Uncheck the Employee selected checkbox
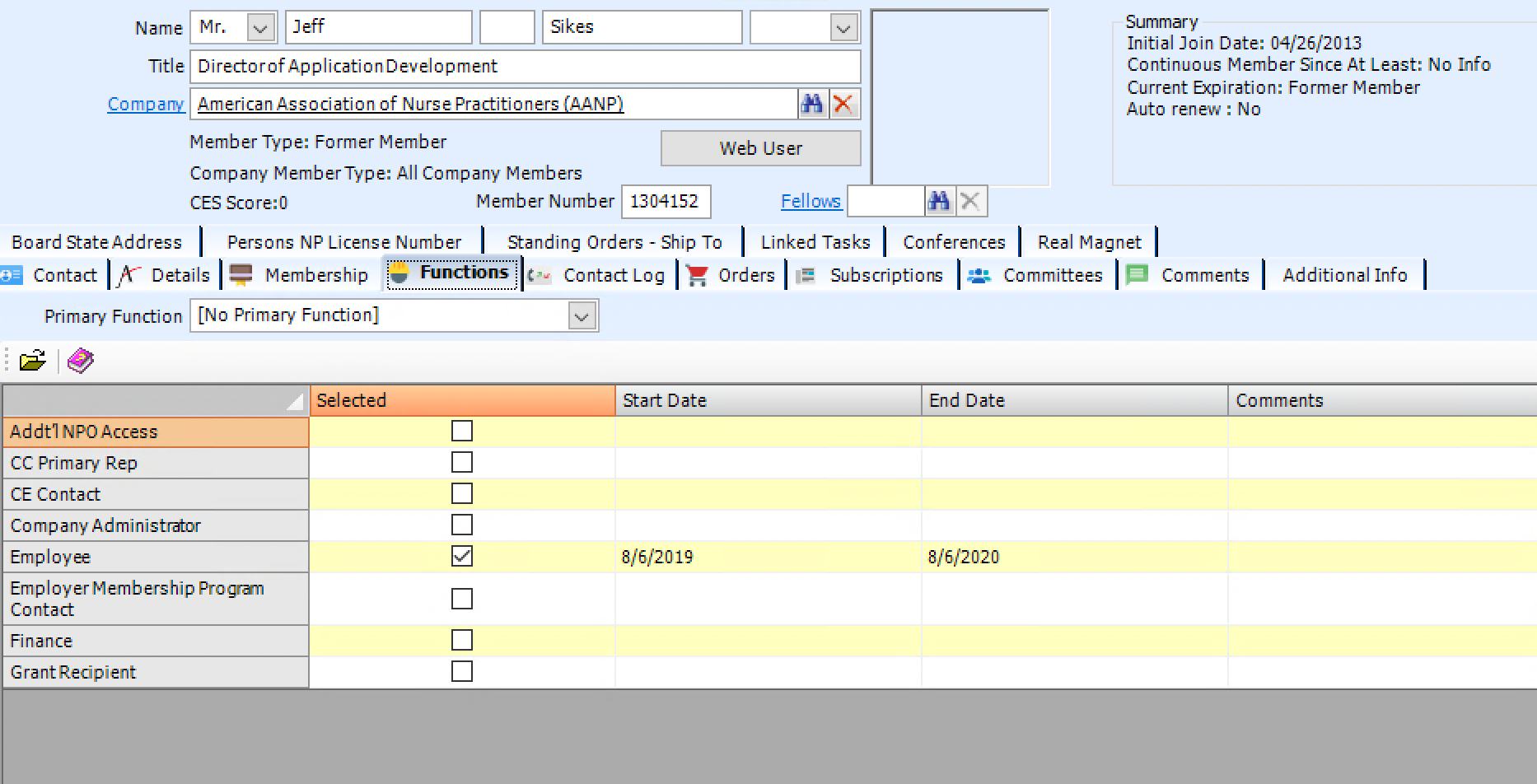This screenshot has width=1537, height=784. pos(461,556)
